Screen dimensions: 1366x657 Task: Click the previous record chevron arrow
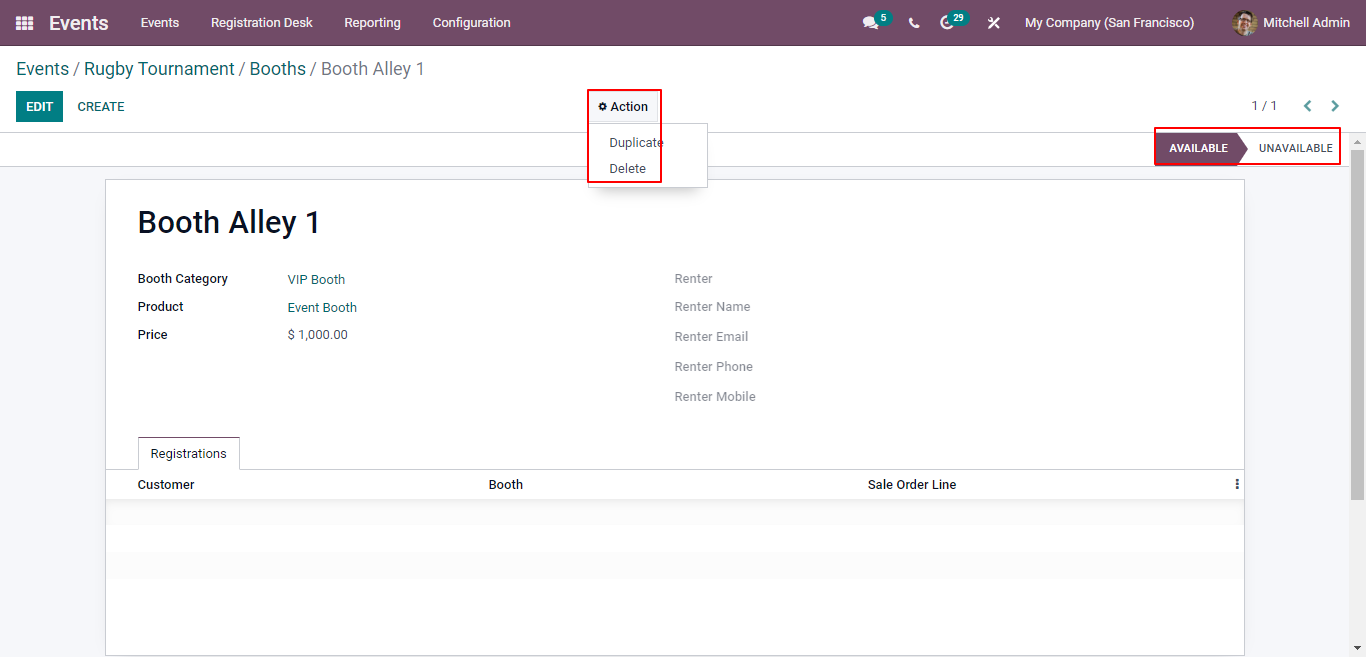click(x=1307, y=105)
